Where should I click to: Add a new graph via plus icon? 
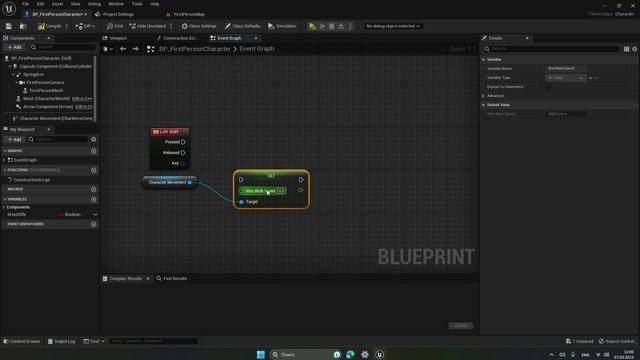[93, 151]
